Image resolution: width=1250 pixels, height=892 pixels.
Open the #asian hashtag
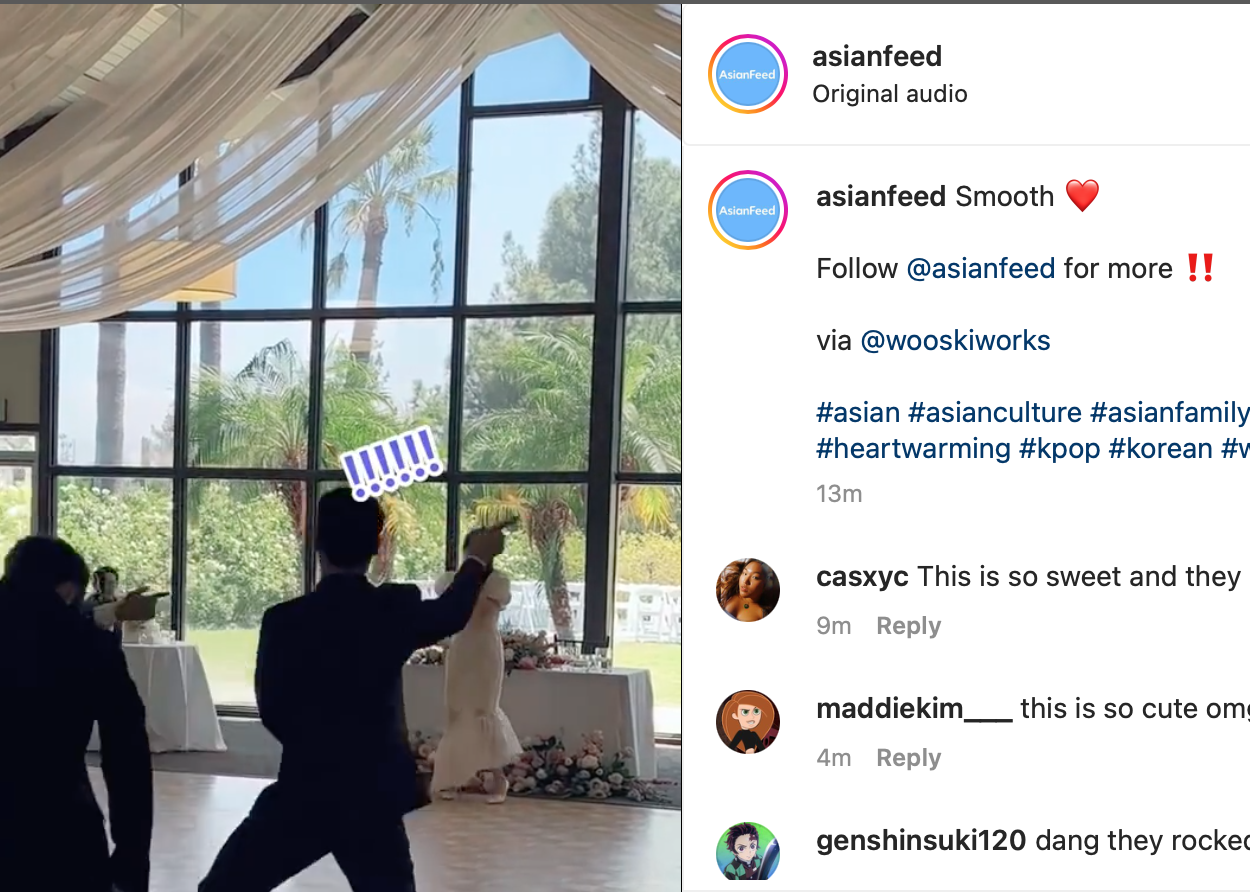point(858,413)
